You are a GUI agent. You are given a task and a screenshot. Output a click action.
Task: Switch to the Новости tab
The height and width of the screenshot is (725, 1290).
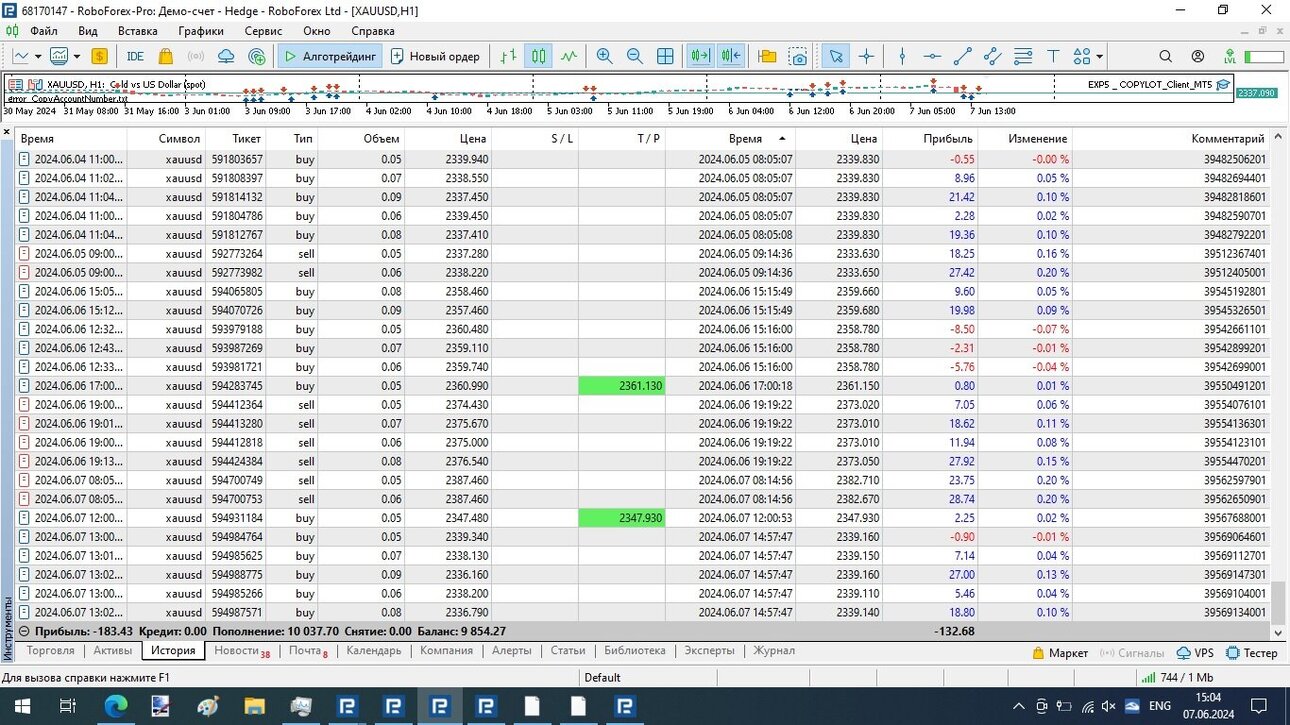[x=237, y=651]
